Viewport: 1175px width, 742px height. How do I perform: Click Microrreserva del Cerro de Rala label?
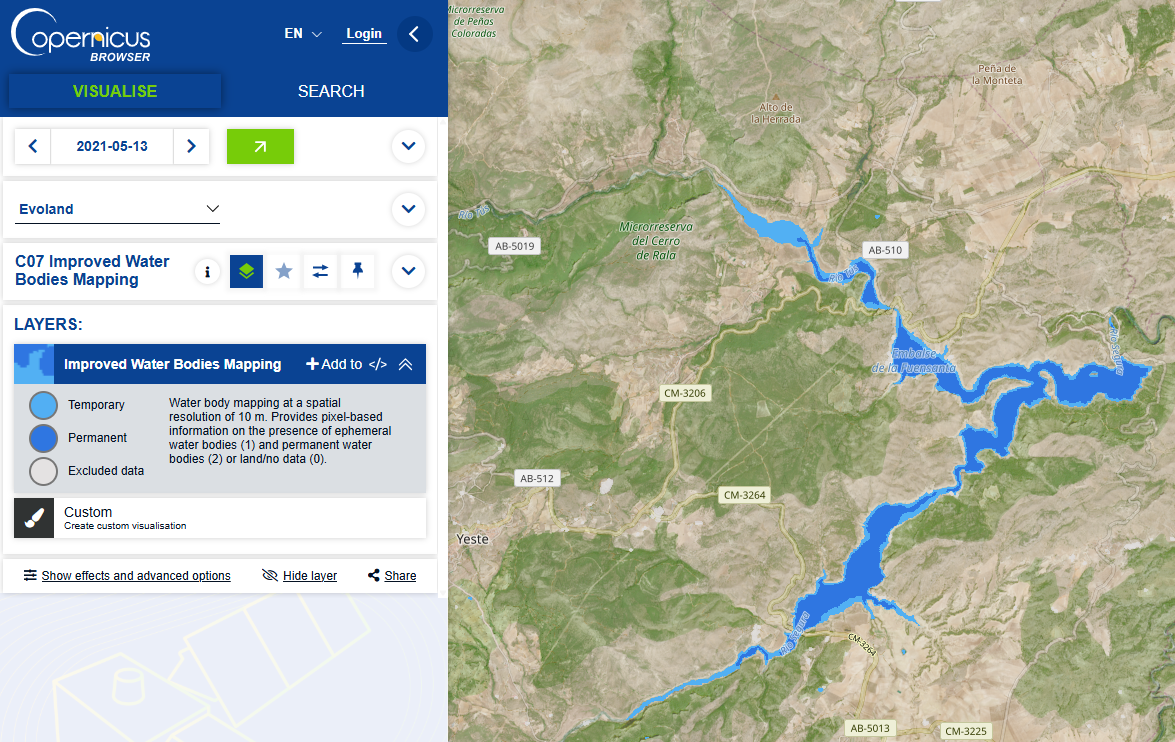[x=656, y=241]
